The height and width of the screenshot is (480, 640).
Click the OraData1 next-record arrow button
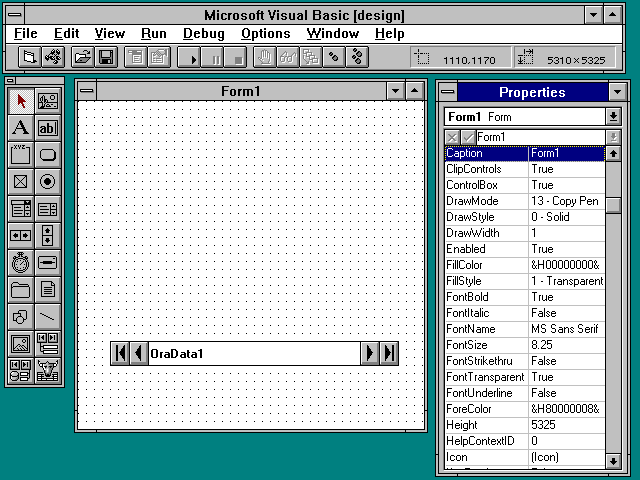point(369,353)
